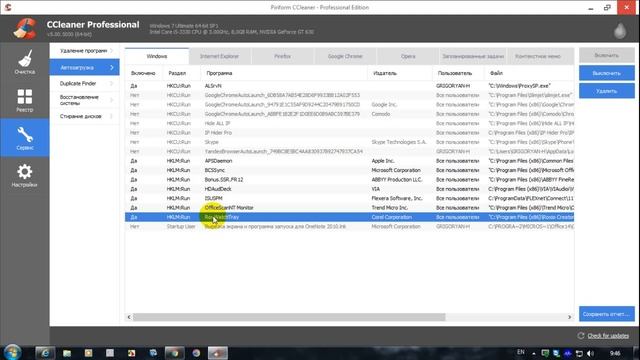
Task: Open Восстановление системы menu item
Action: coord(84,100)
